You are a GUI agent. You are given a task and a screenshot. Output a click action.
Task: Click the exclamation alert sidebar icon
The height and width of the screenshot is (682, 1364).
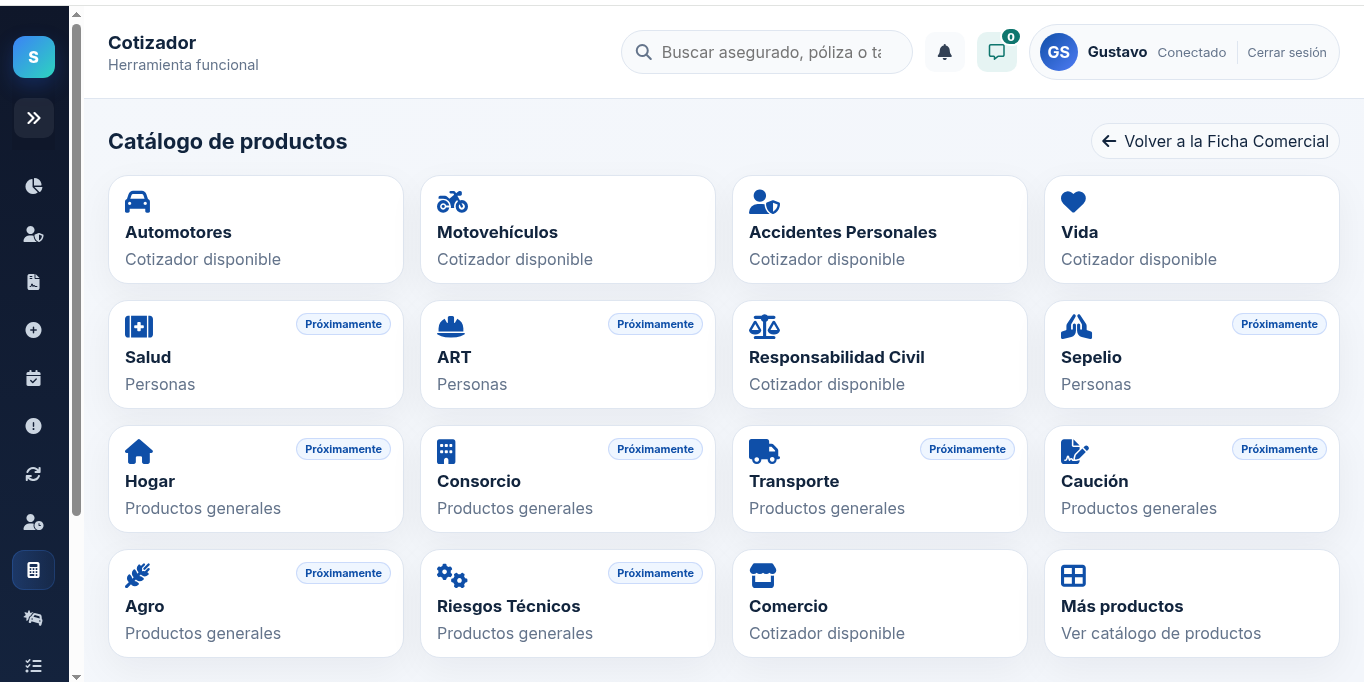34,426
